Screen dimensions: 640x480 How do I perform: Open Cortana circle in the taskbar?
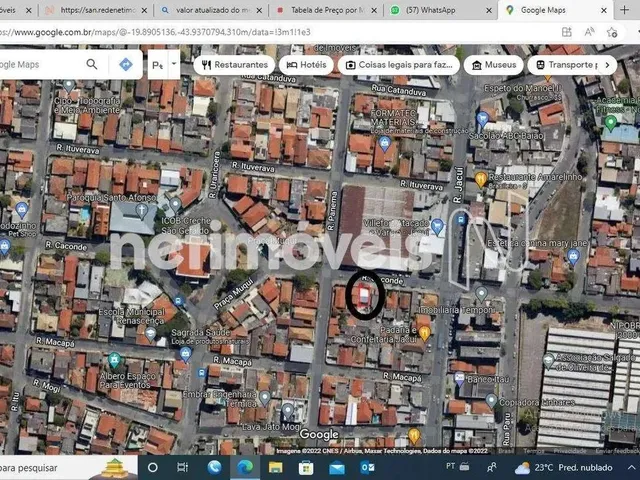153,467
